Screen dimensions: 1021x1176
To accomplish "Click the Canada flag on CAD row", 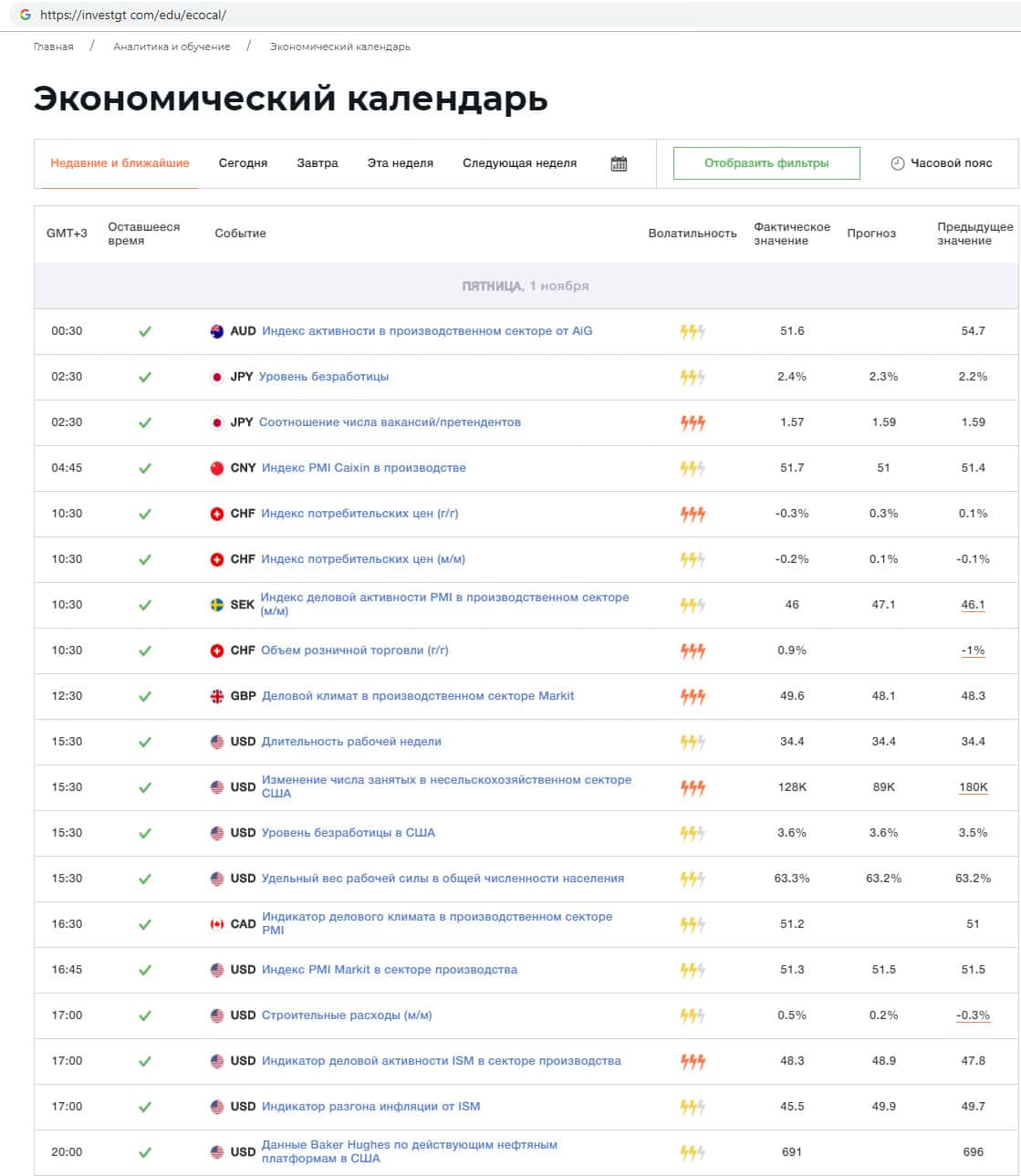I will pyautogui.click(x=217, y=924).
